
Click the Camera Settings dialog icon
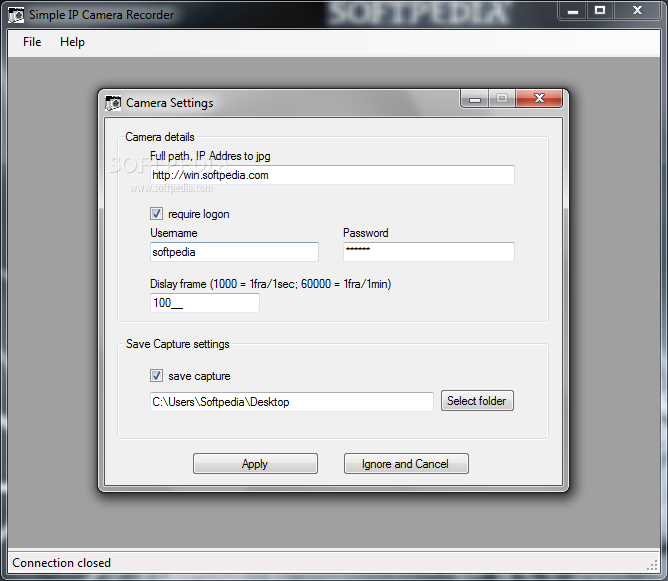[x=113, y=103]
